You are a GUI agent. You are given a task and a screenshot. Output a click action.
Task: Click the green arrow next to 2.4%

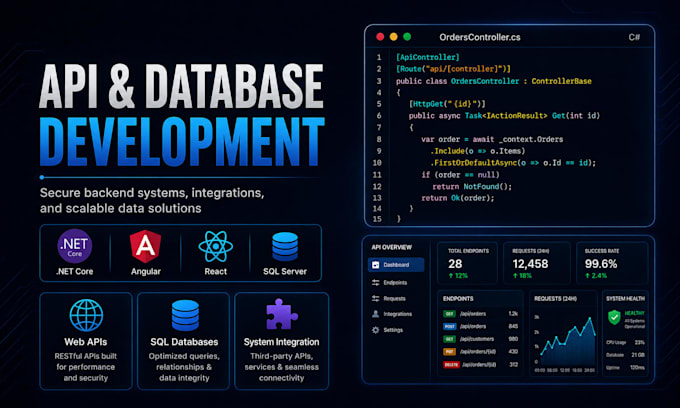587,276
